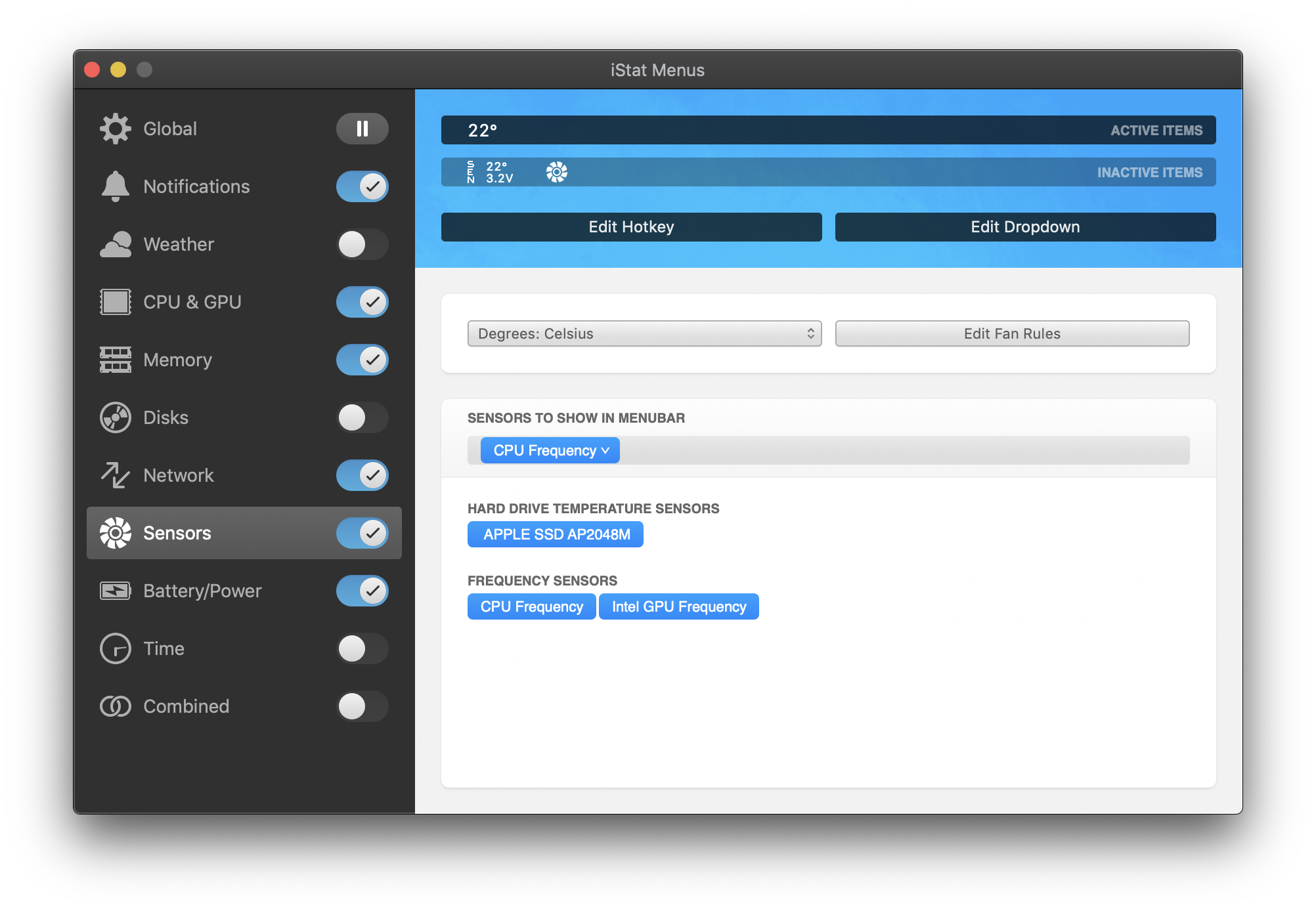Select the Intel GPU Frequency sensor tag
Screen dimensions: 1316x911
(678, 606)
